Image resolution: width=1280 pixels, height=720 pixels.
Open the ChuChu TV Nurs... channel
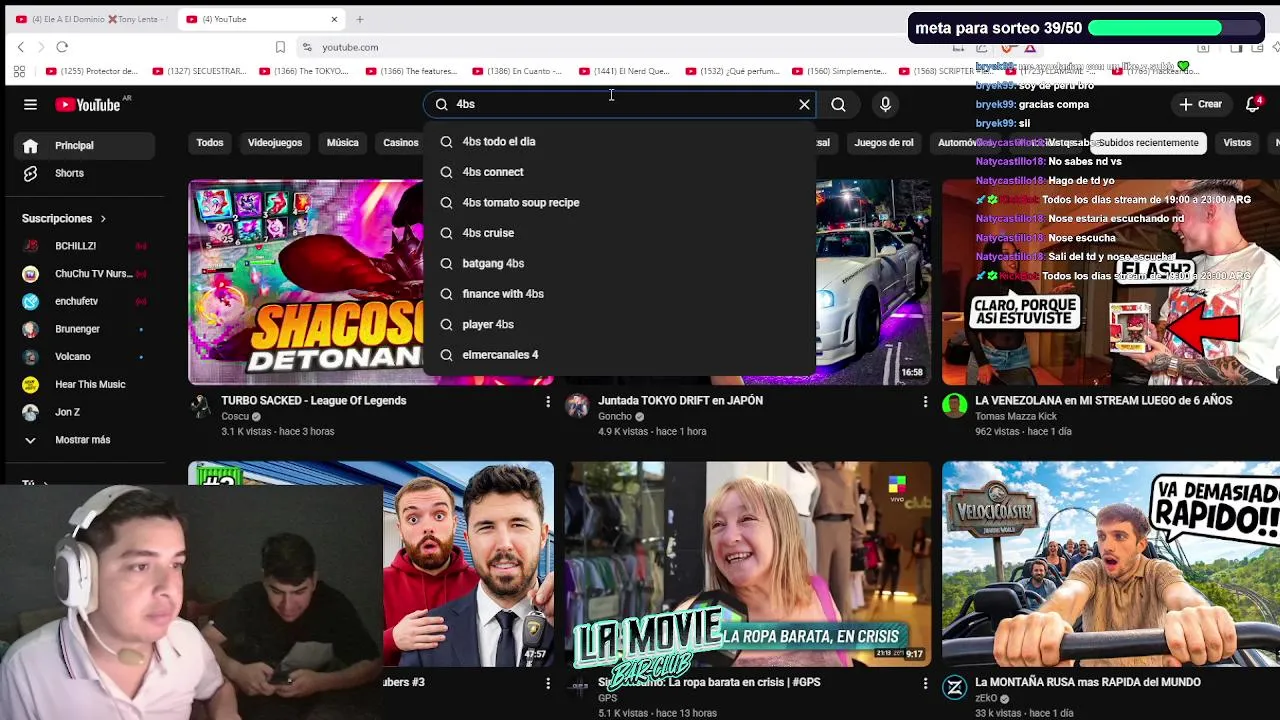click(85, 274)
